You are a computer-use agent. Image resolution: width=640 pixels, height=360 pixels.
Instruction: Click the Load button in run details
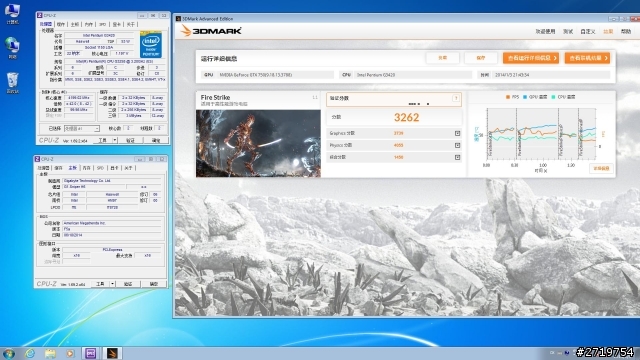coord(442,58)
